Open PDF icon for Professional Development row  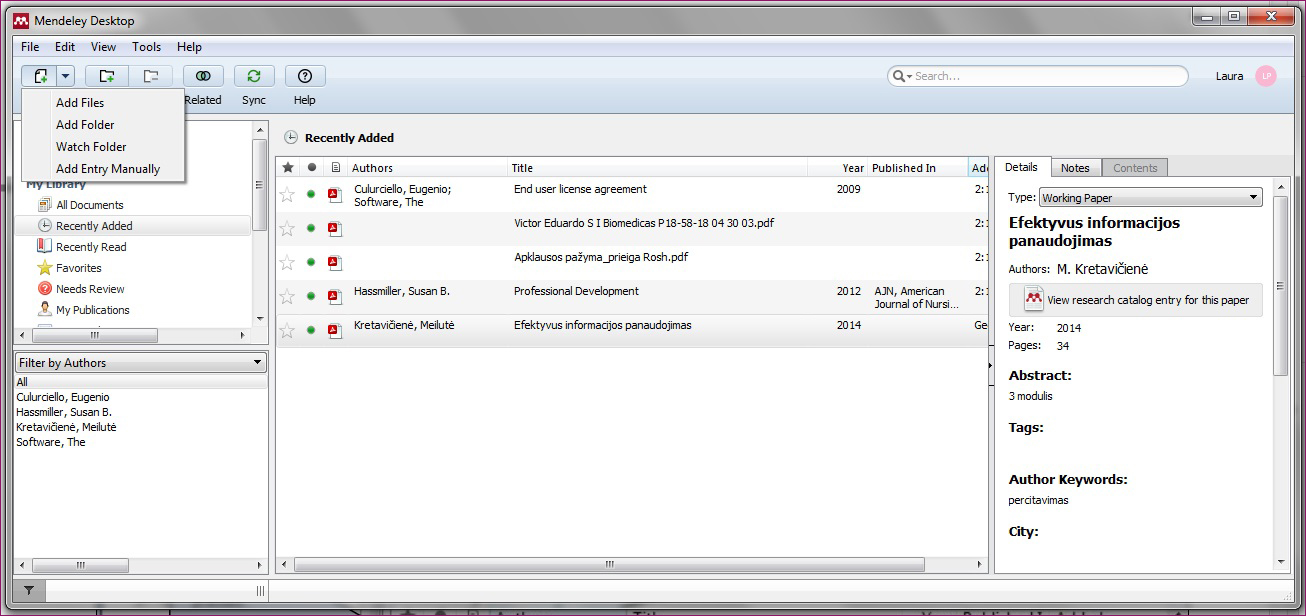click(x=335, y=296)
